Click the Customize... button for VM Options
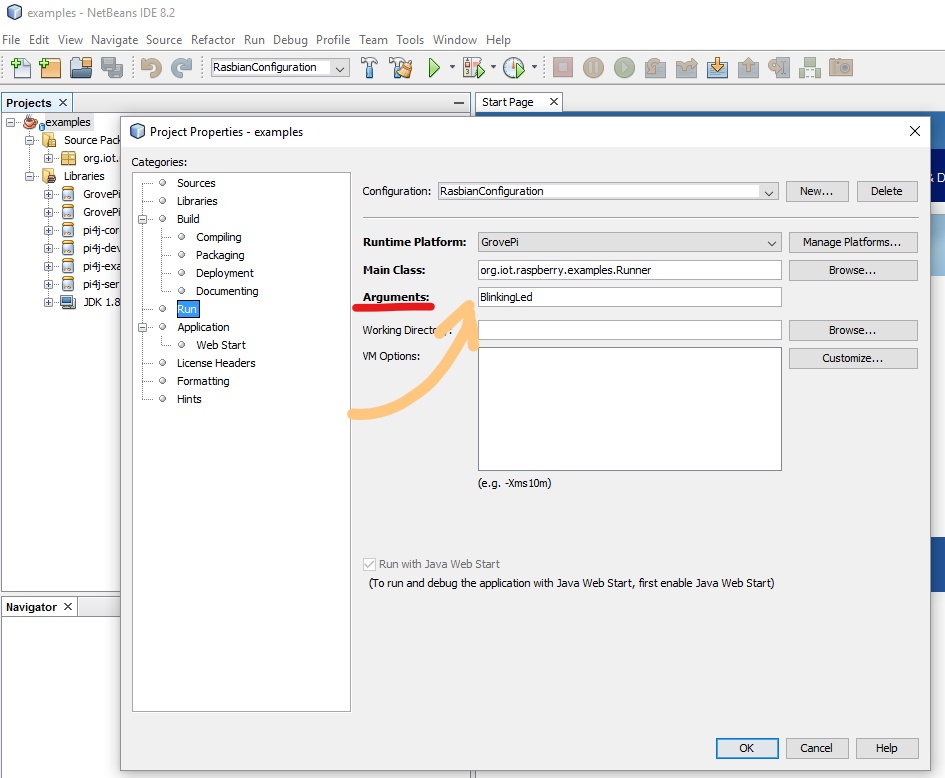Viewport: 945px width, 778px height. pos(853,359)
